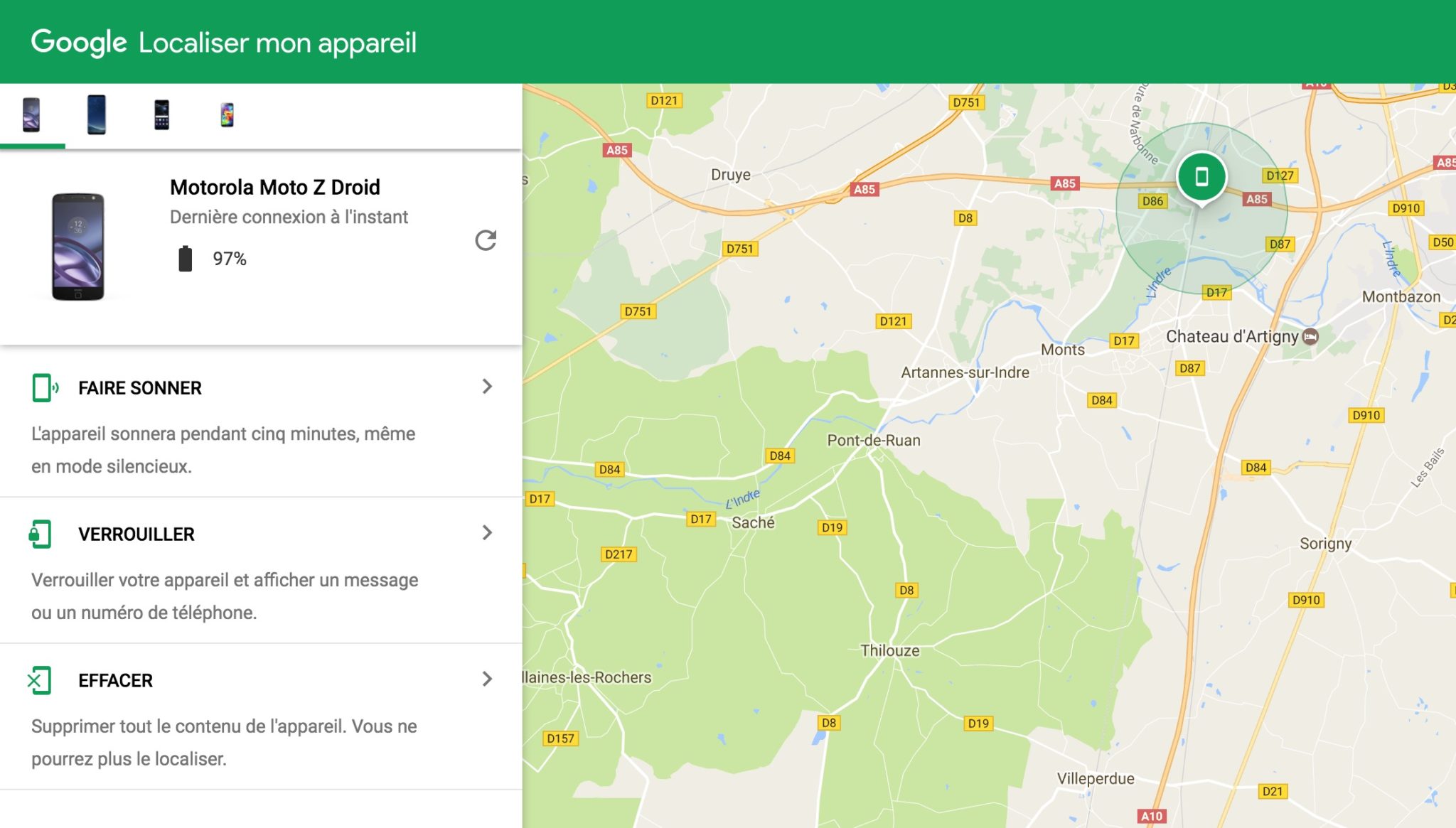The image size is (1456, 828).
Task: Click the refresh device location icon
Action: (486, 240)
